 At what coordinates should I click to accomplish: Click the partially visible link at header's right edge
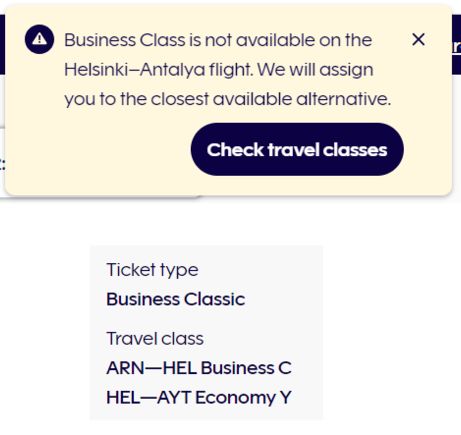tap(456, 47)
